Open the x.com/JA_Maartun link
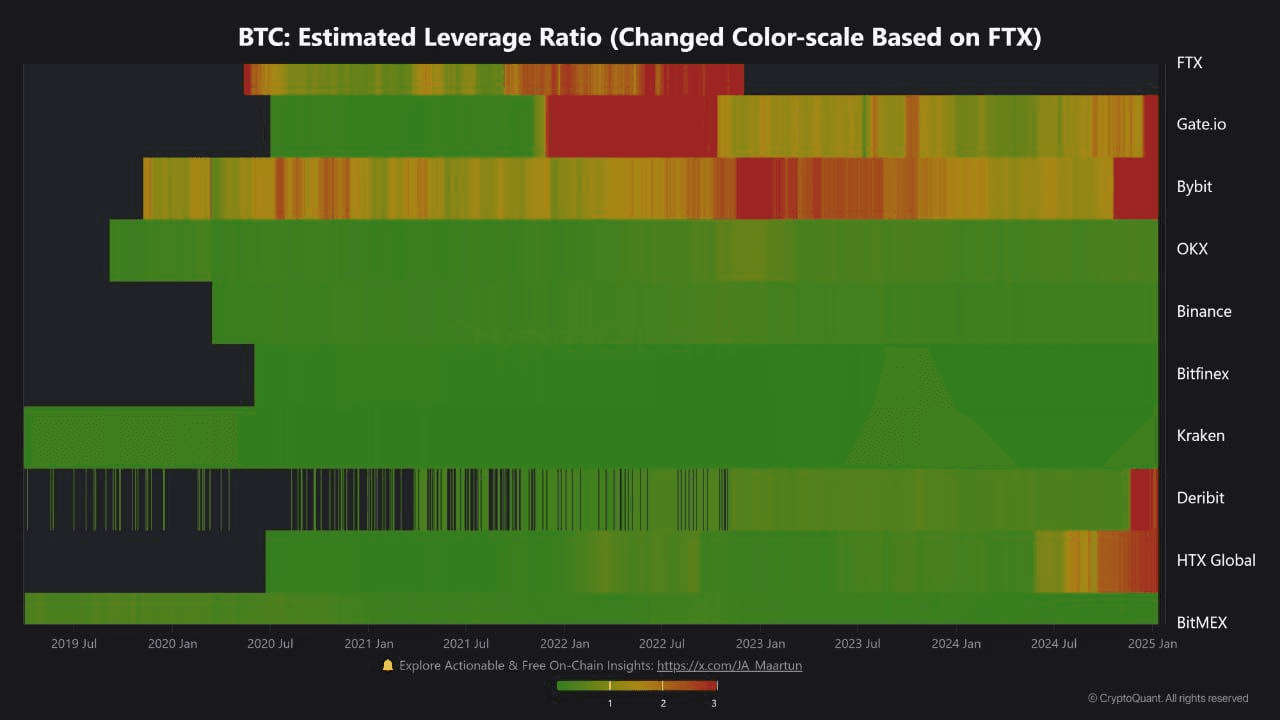Screen dimensions: 1280x720 click(729, 665)
